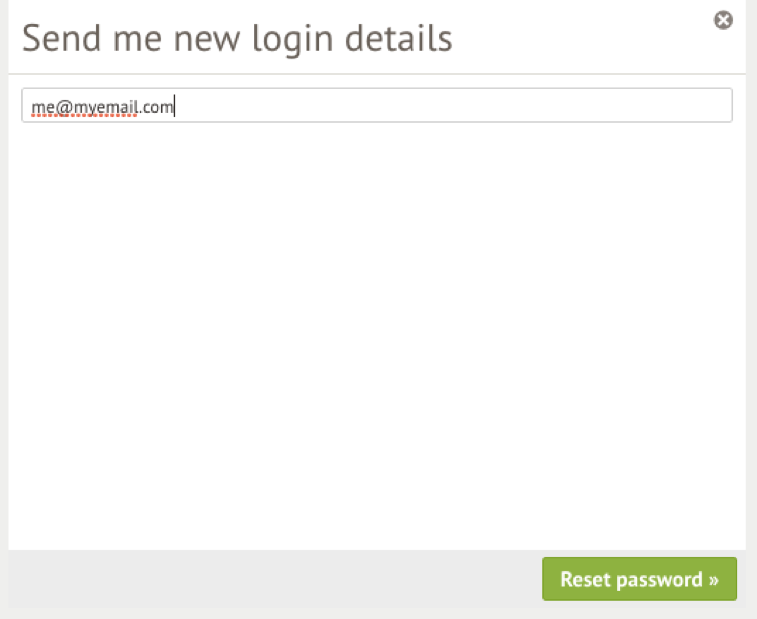The image size is (757, 619).
Task: Click the gray footer bar beside Reset password
Action: click(x=275, y=578)
